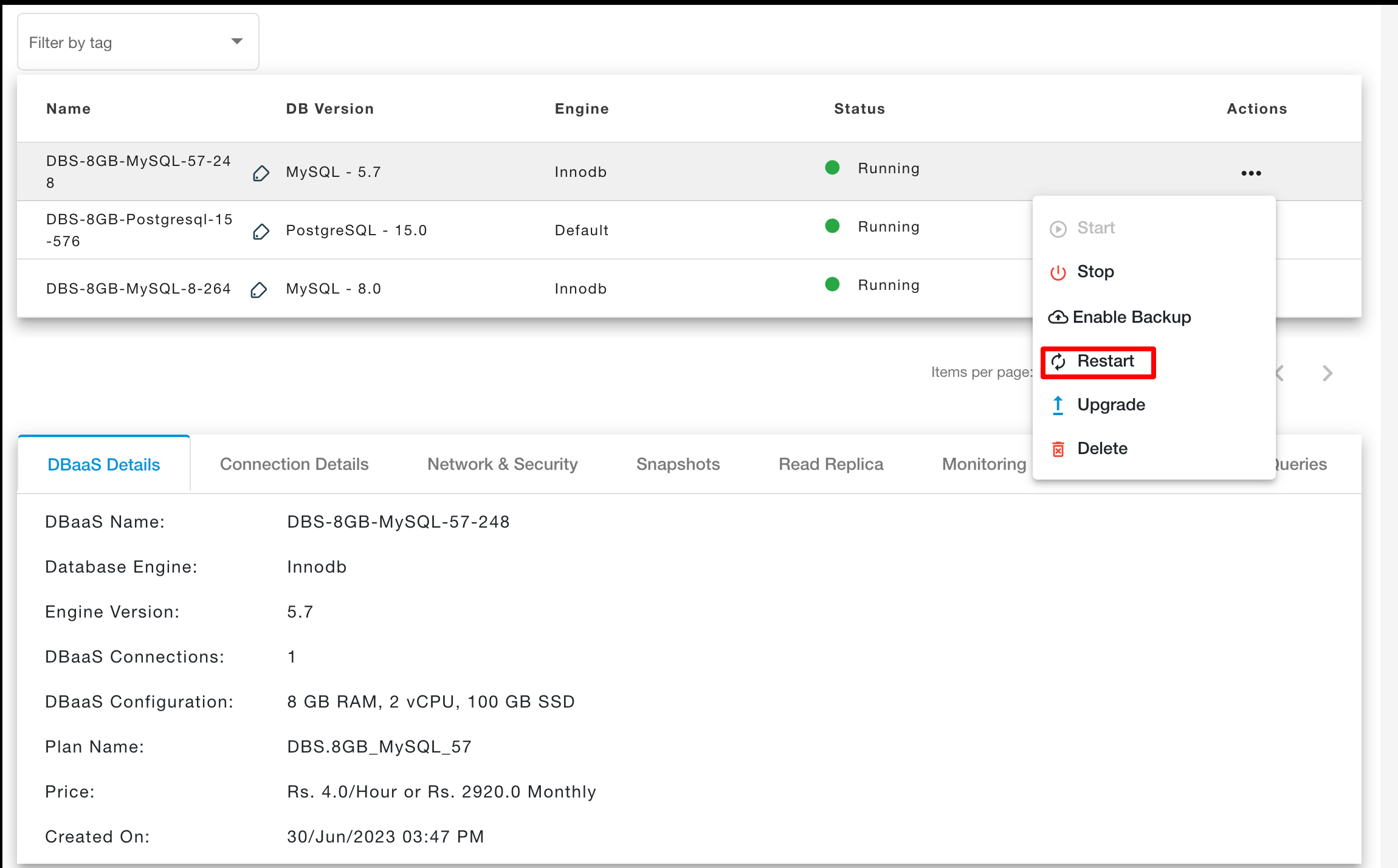Click the 'Items per page:' label
1398x868 pixels.
[x=982, y=372]
